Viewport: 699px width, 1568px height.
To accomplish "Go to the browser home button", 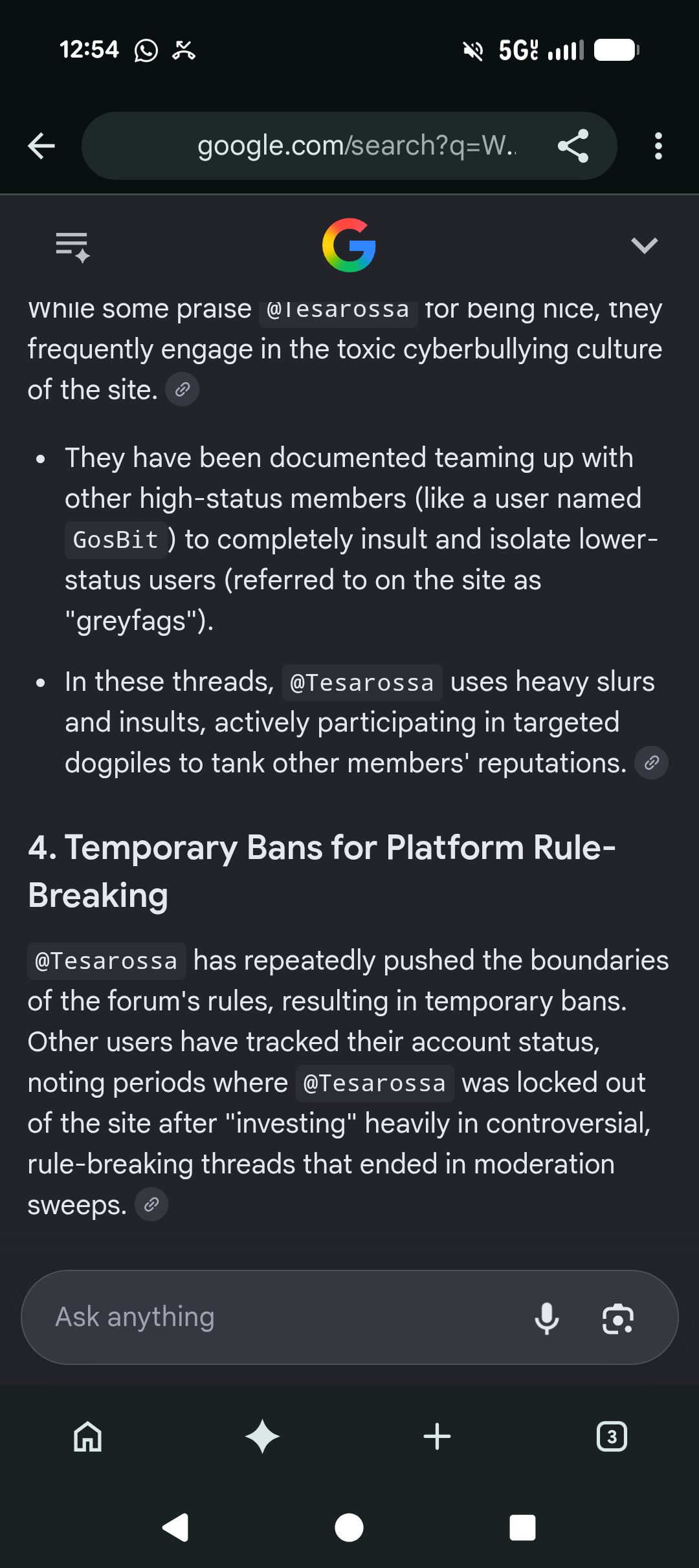I will (x=88, y=1437).
